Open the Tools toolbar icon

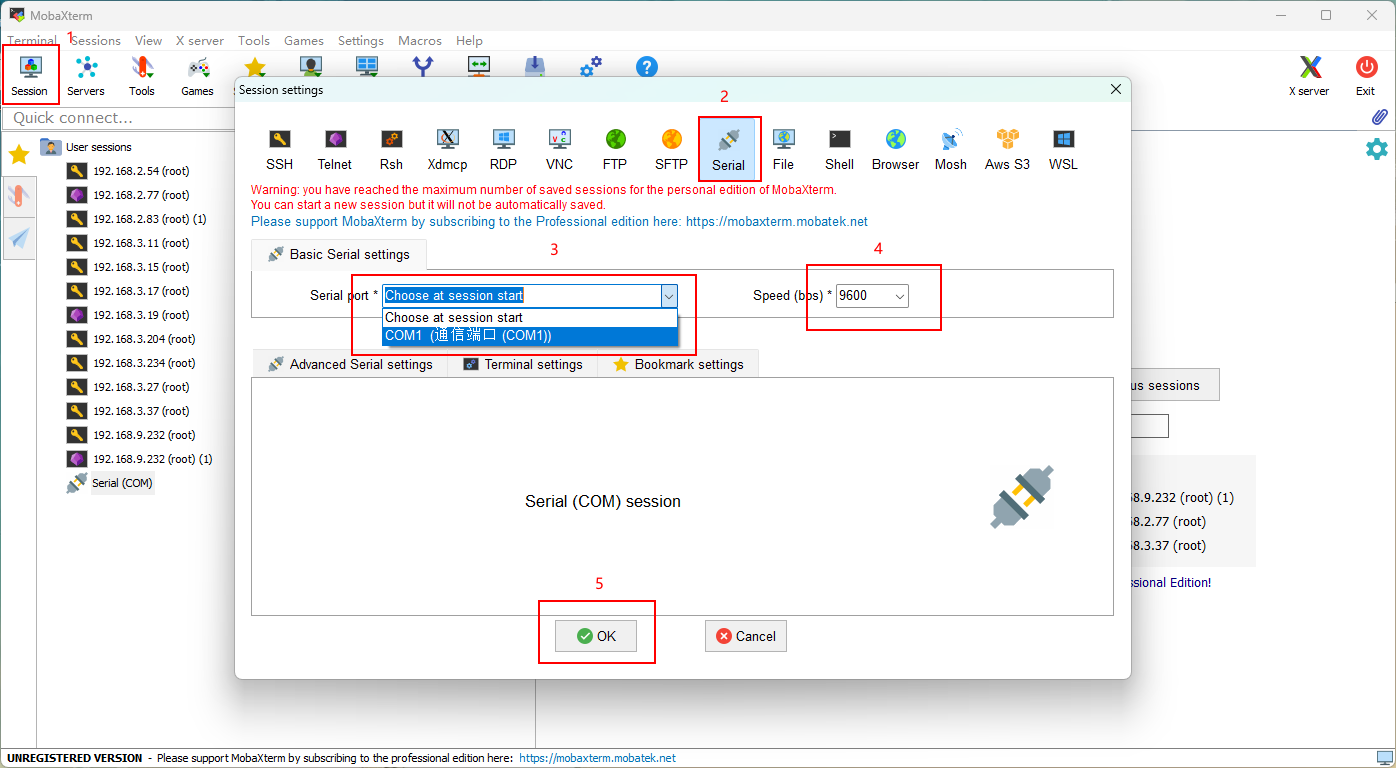click(142, 75)
